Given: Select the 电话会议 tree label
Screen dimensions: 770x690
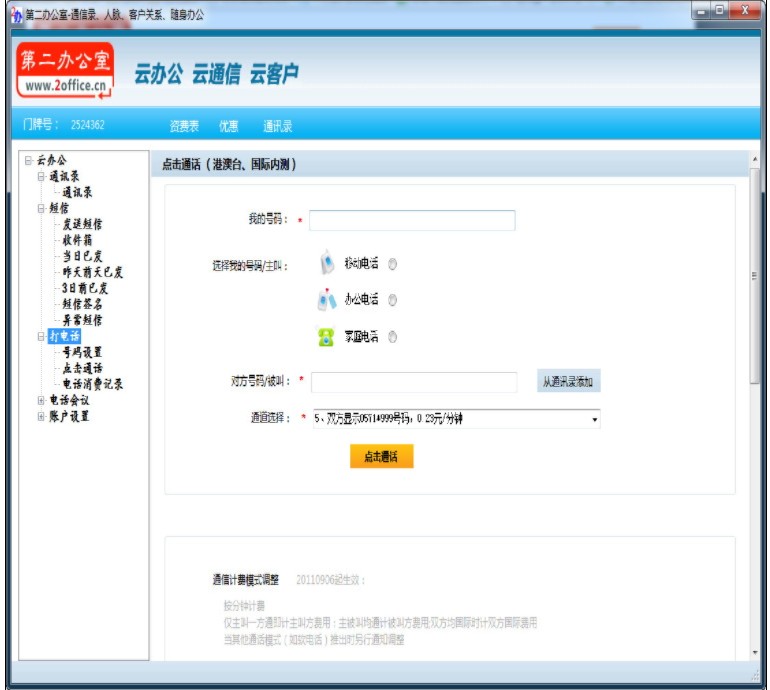Looking at the screenshot, I should 69,400.
